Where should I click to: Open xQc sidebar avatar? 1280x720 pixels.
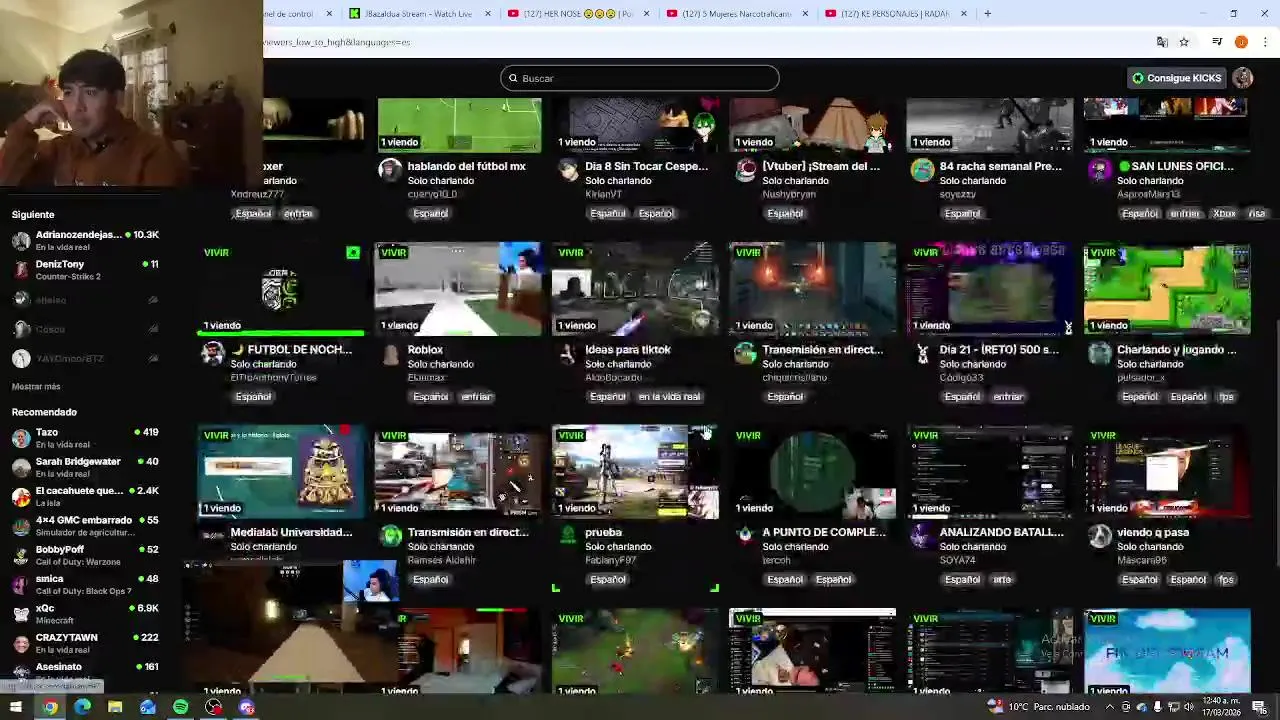[x=21, y=614]
